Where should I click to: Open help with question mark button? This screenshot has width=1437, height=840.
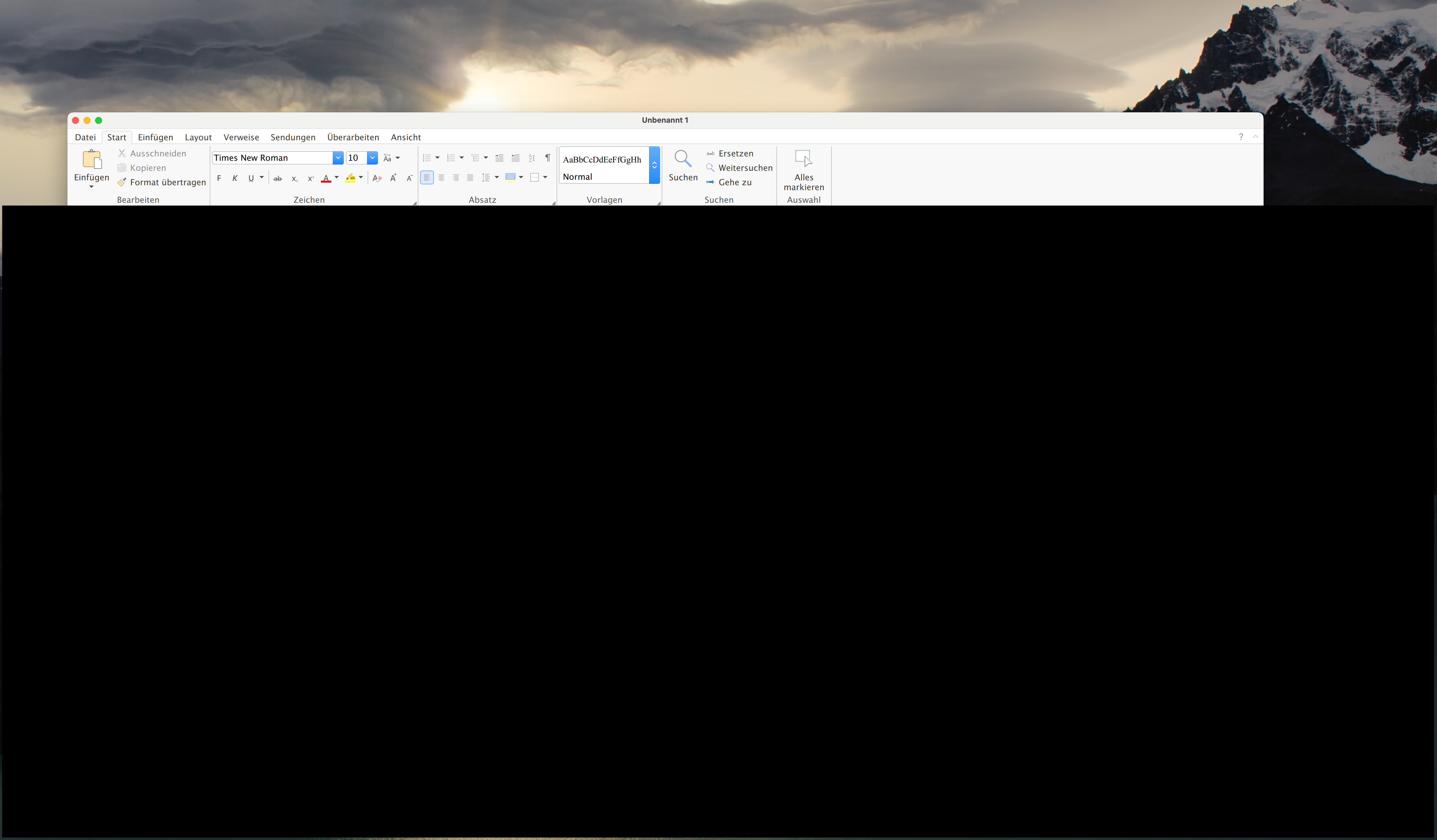[x=1241, y=137]
